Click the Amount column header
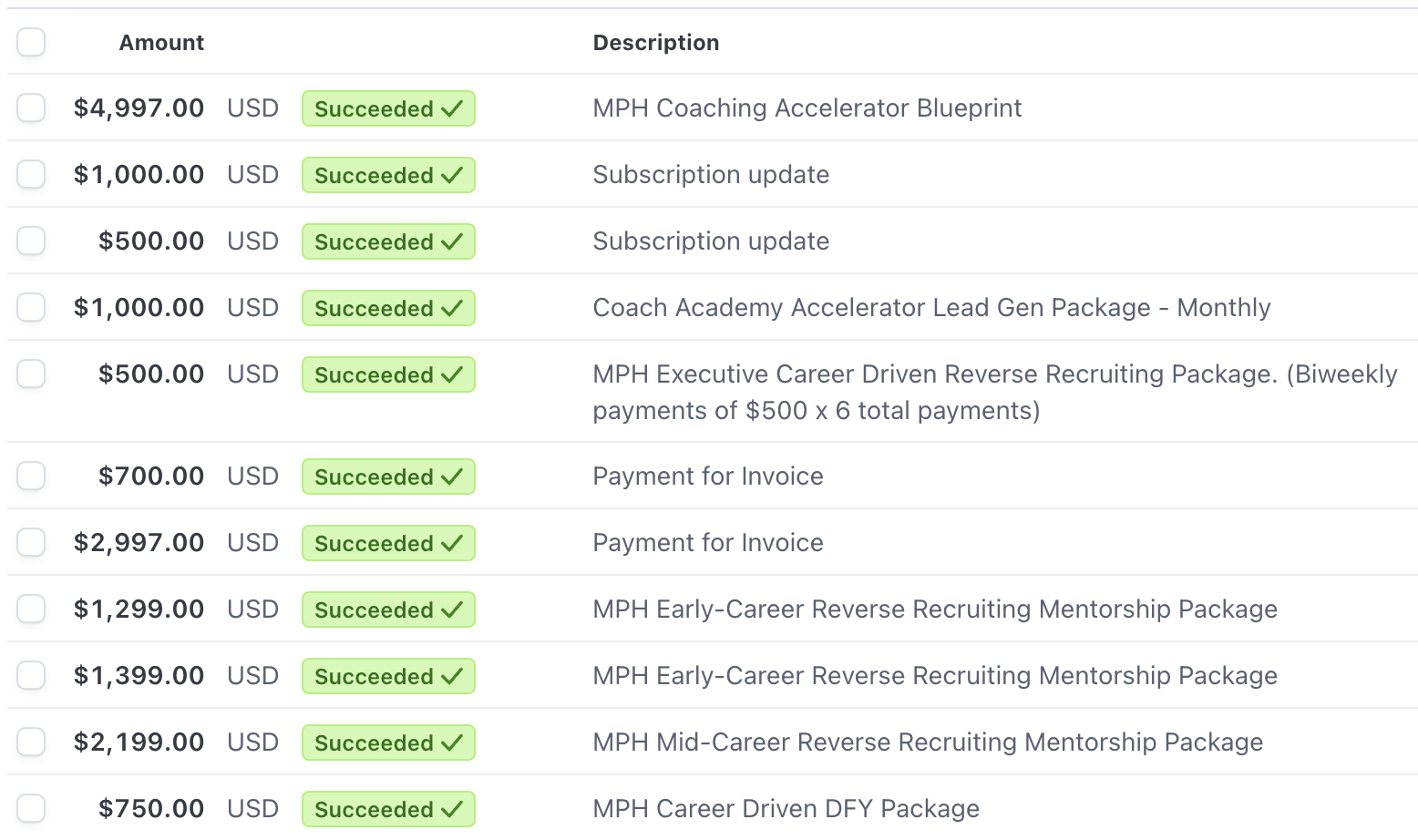 (x=161, y=43)
